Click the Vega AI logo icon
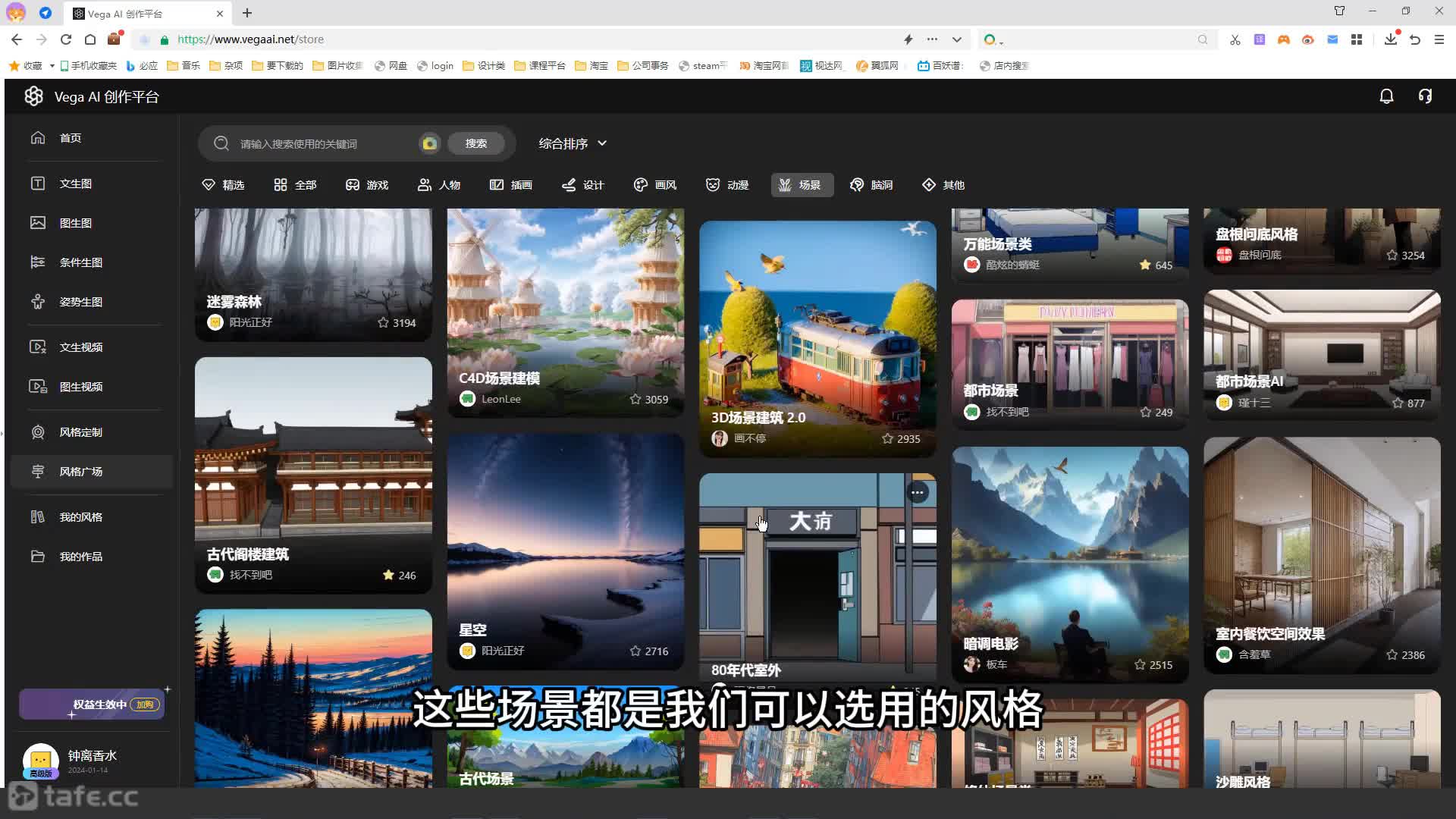Image resolution: width=1456 pixels, height=819 pixels. tap(33, 96)
